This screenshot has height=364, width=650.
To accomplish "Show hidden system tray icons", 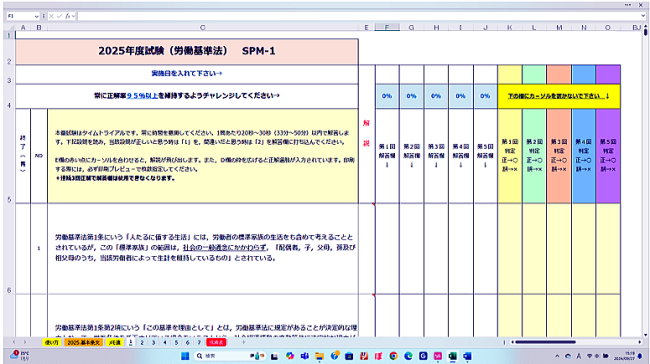I will pos(557,356).
